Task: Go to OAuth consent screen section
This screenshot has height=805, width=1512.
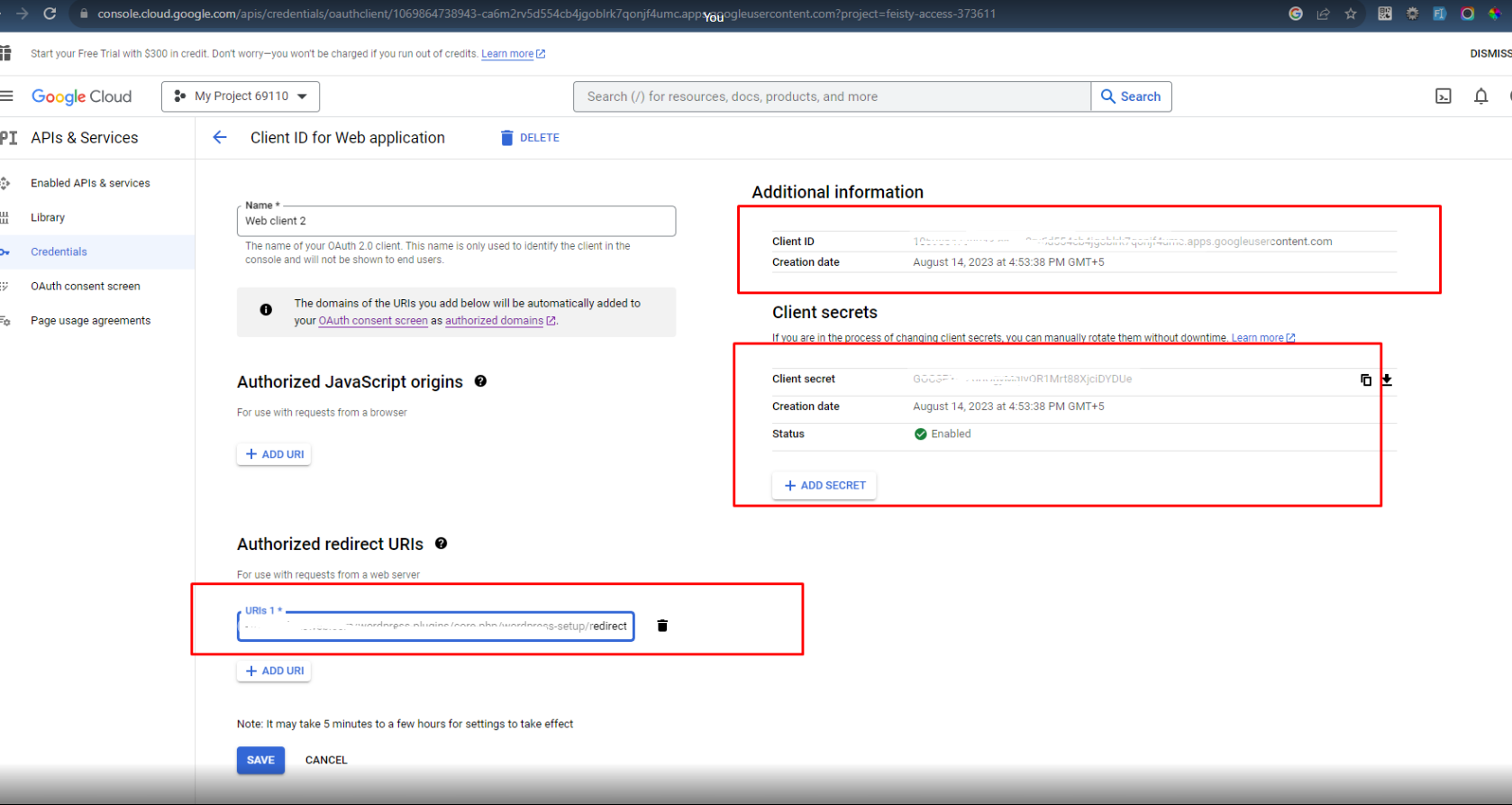Action: tap(86, 286)
